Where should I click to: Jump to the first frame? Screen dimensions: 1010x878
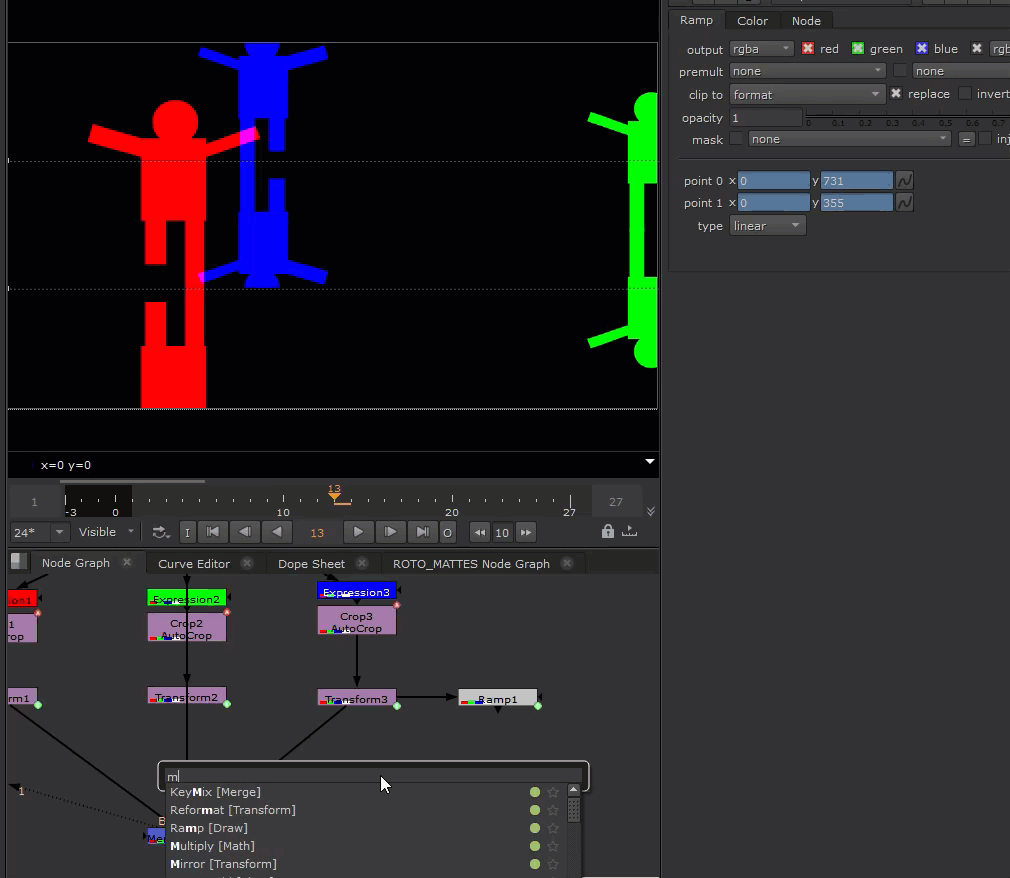click(x=213, y=532)
